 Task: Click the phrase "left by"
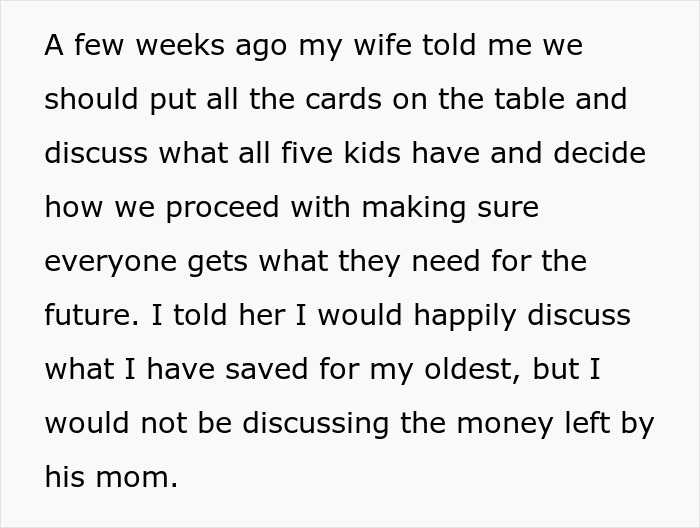click(x=608, y=424)
